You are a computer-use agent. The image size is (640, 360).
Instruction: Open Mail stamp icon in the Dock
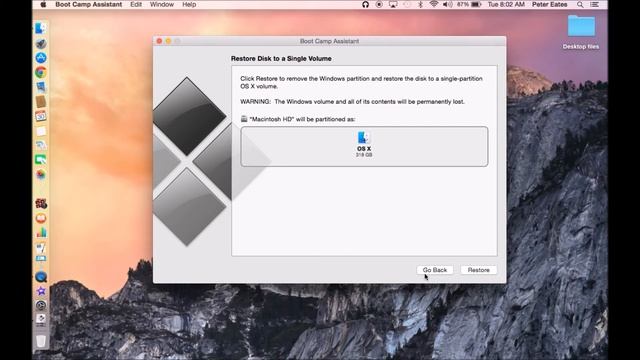click(x=41, y=87)
